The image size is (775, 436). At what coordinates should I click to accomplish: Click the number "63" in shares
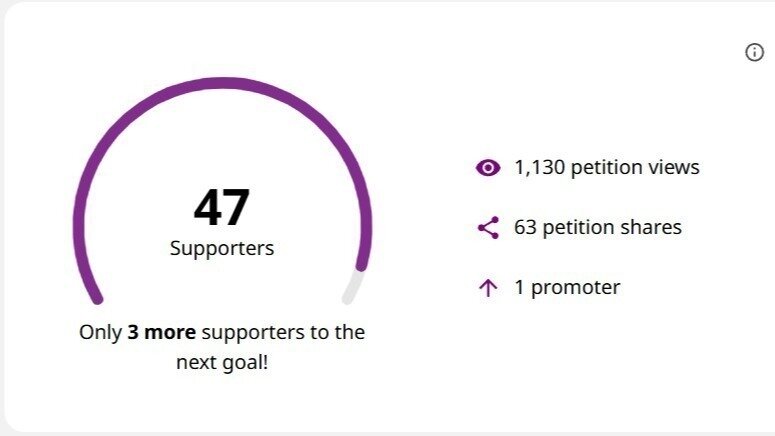click(x=525, y=228)
